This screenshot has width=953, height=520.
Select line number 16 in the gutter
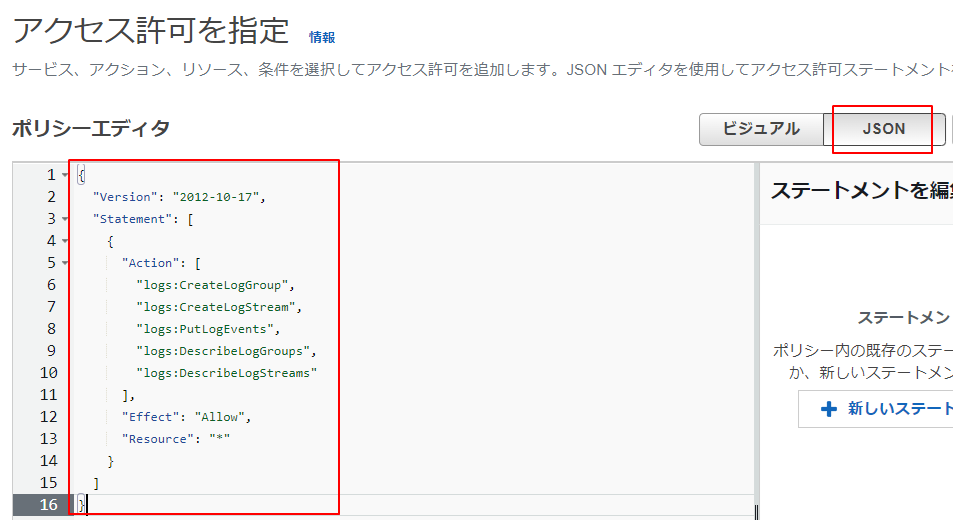47,505
